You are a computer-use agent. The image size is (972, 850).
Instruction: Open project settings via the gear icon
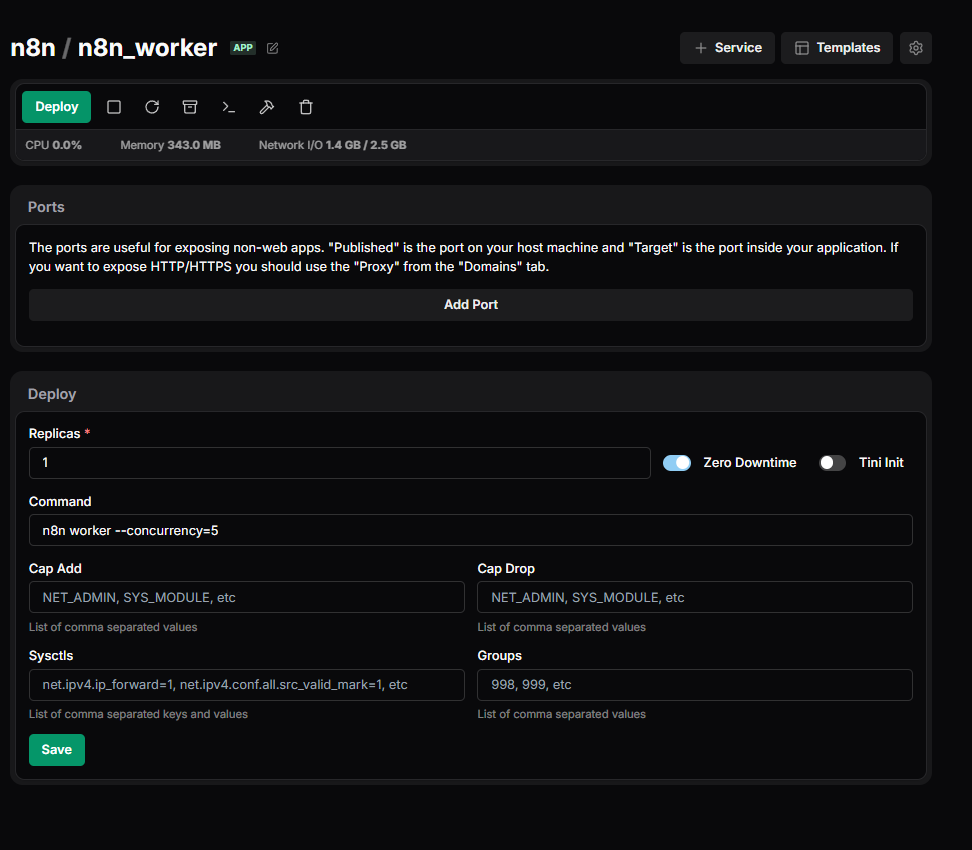(x=916, y=48)
